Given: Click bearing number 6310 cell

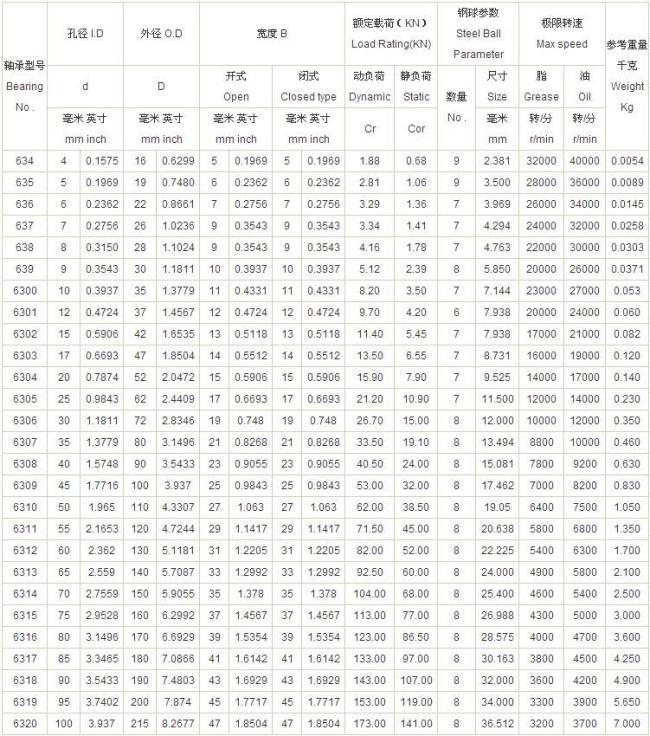Looking at the screenshot, I should pos(25,507).
